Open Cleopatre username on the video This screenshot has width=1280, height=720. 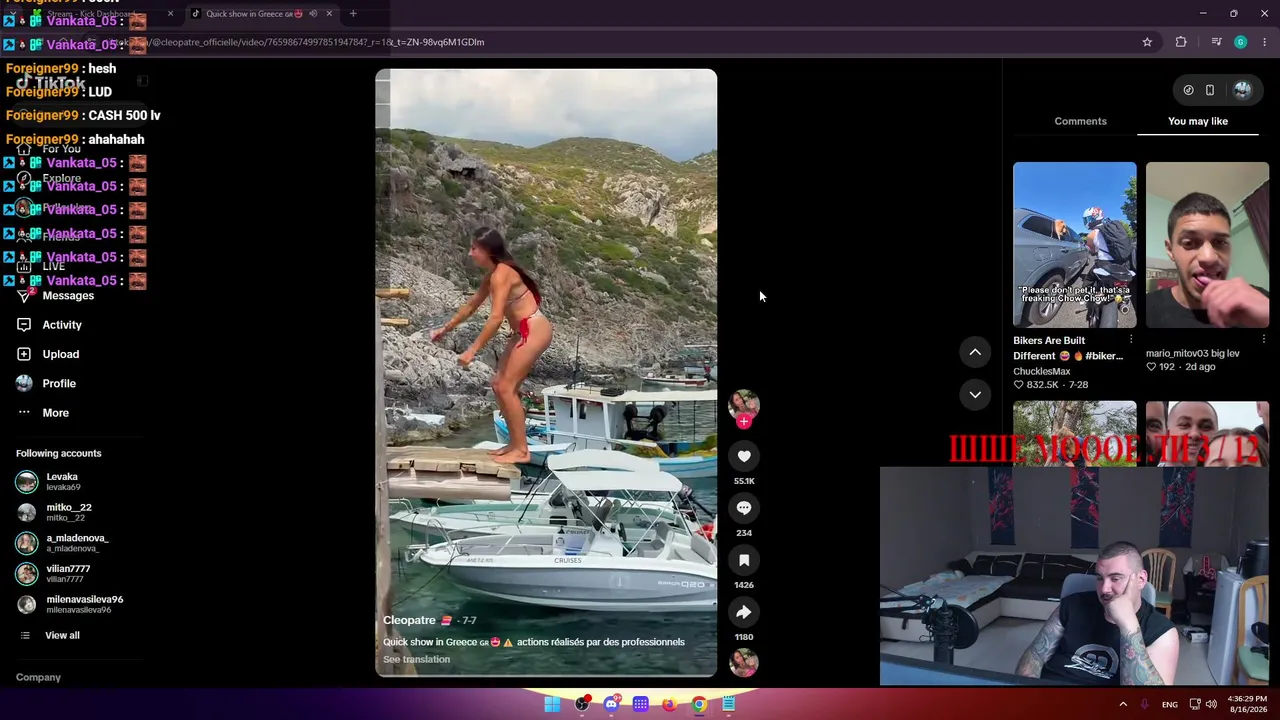409,620
